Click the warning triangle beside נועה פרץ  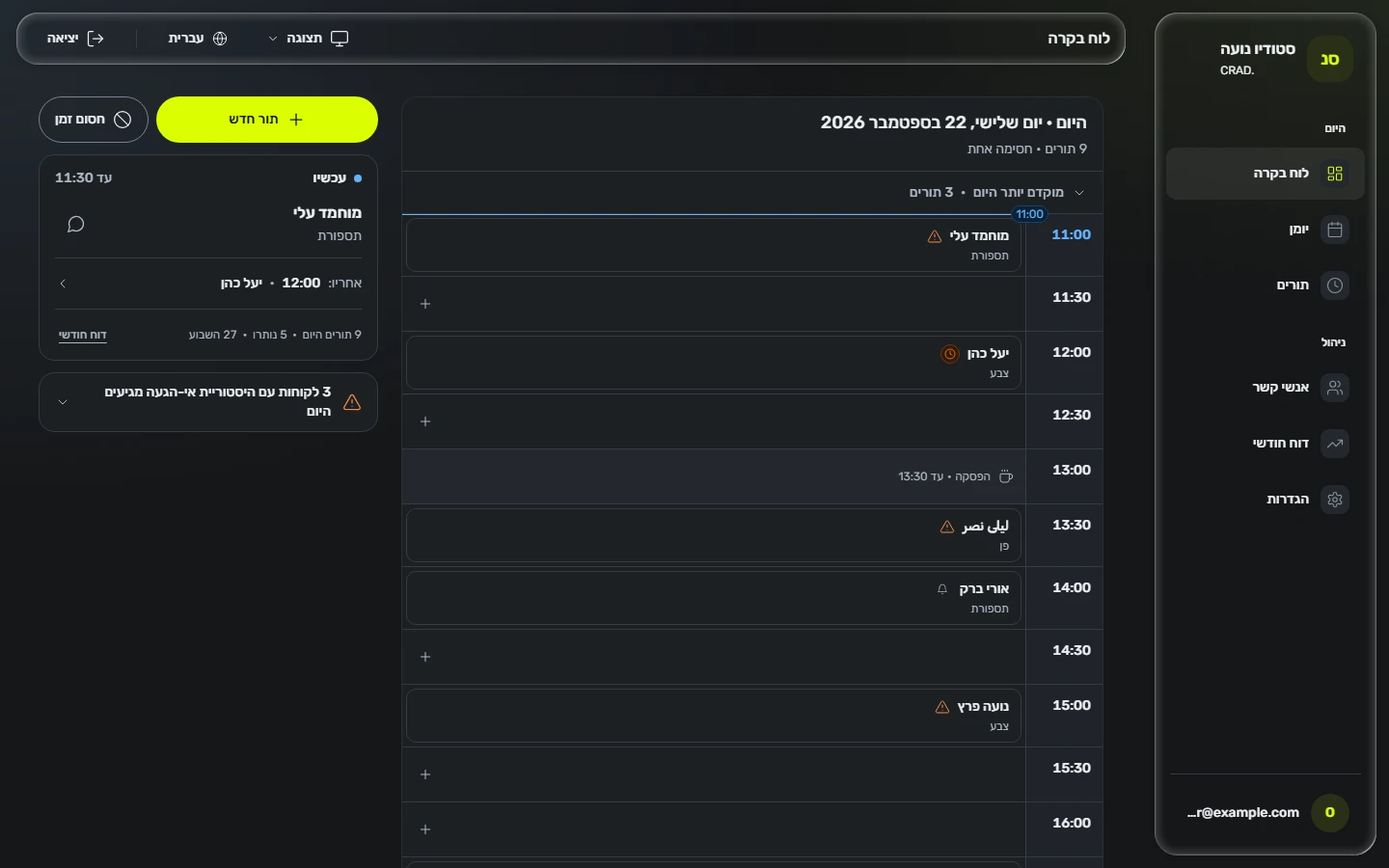point(942,707)
